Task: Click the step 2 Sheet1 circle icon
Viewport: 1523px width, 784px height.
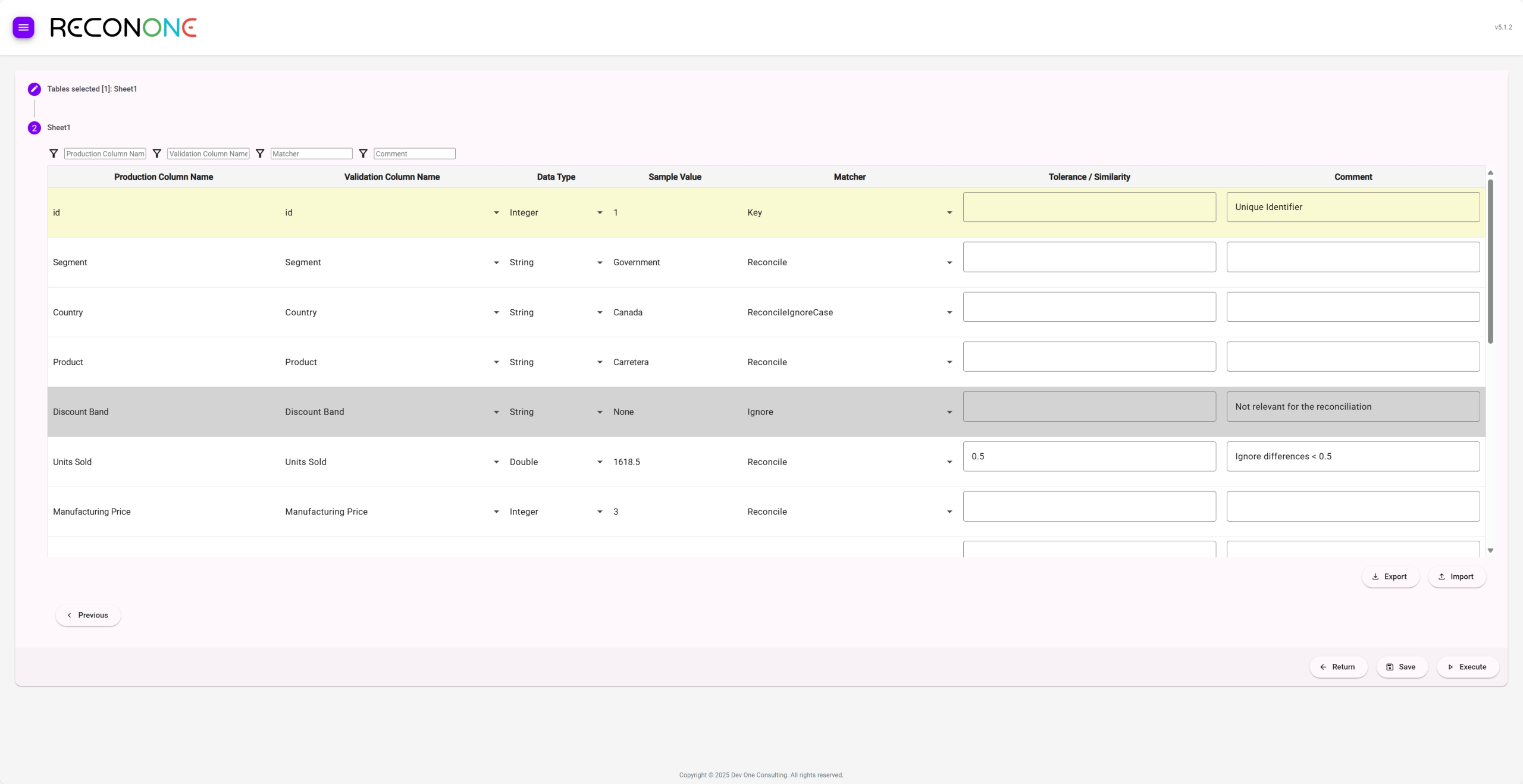Action: pyautogui.click(x=35, y=128)
